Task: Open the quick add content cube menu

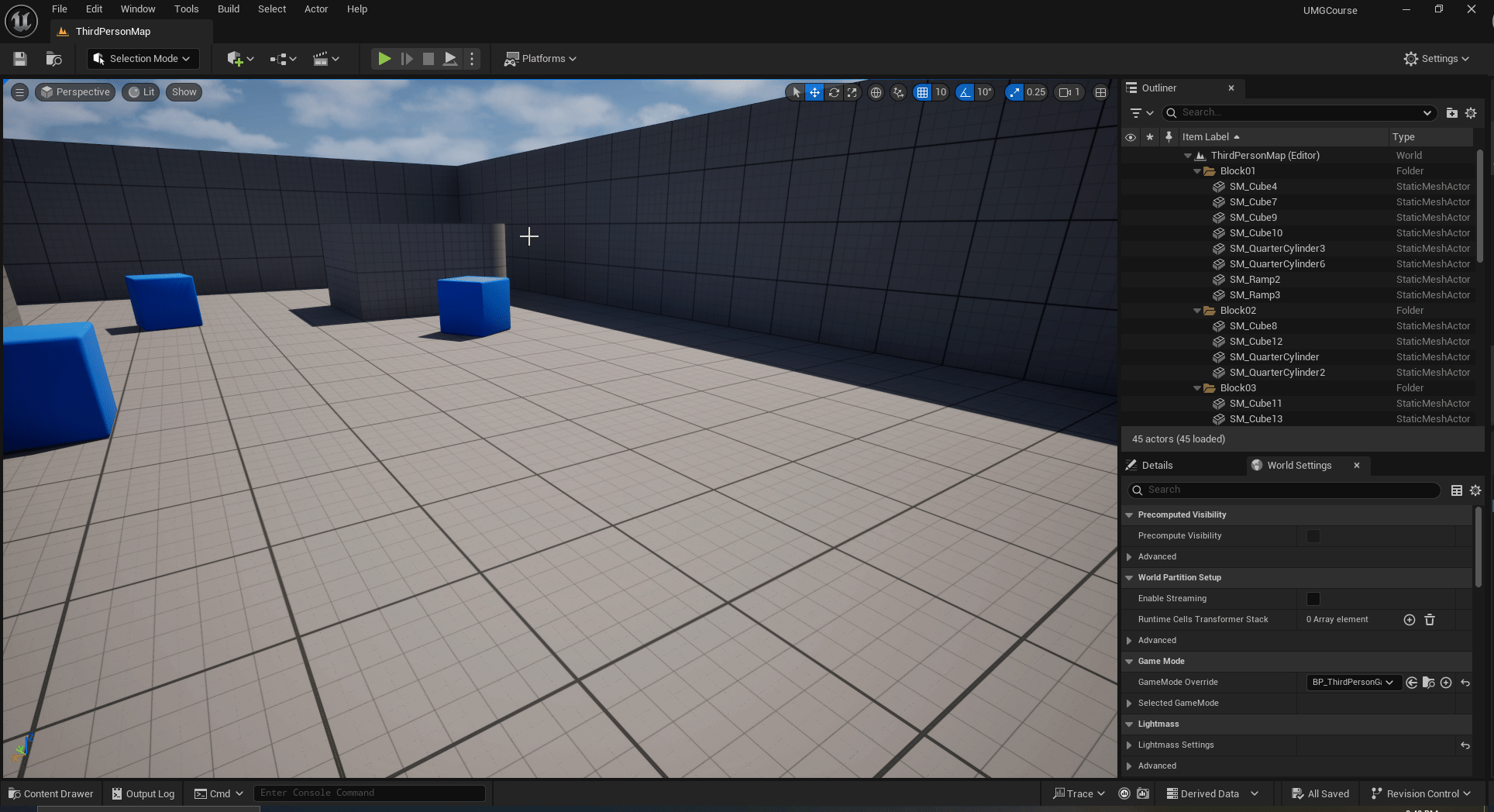Action: coord(240,59)
